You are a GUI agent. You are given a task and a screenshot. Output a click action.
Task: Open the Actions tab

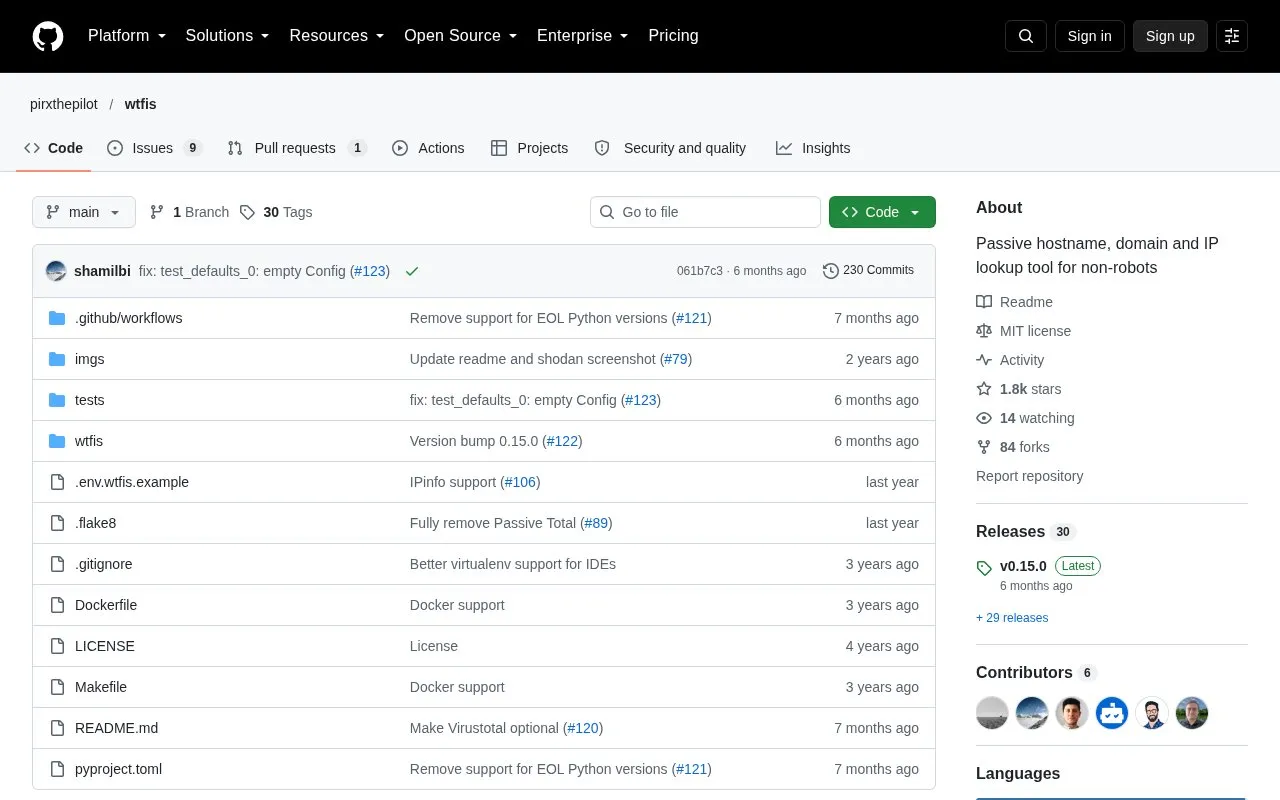point(428,148)
